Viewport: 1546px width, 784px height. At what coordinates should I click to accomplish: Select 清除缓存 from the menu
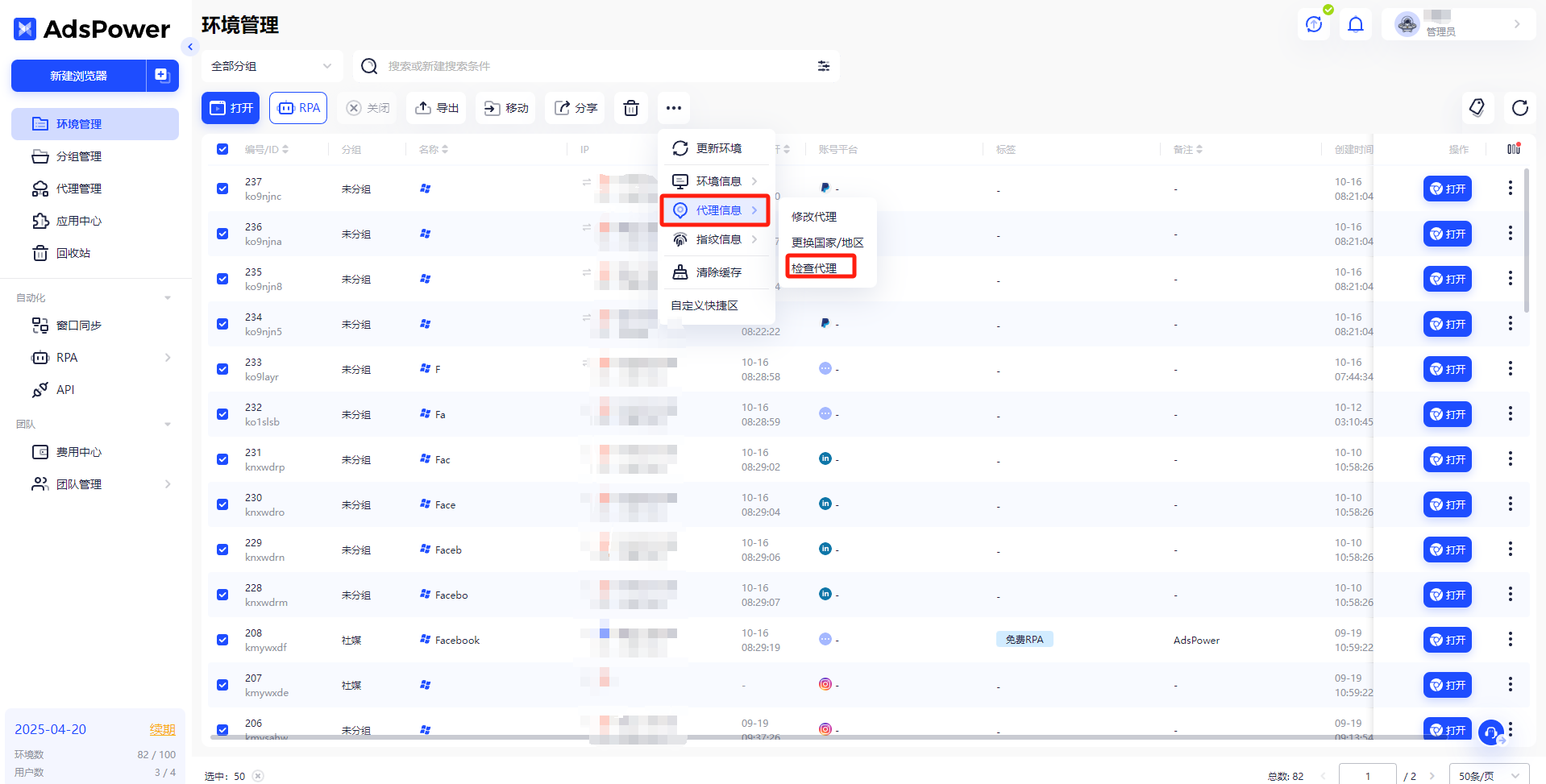[x=717, y=272]
